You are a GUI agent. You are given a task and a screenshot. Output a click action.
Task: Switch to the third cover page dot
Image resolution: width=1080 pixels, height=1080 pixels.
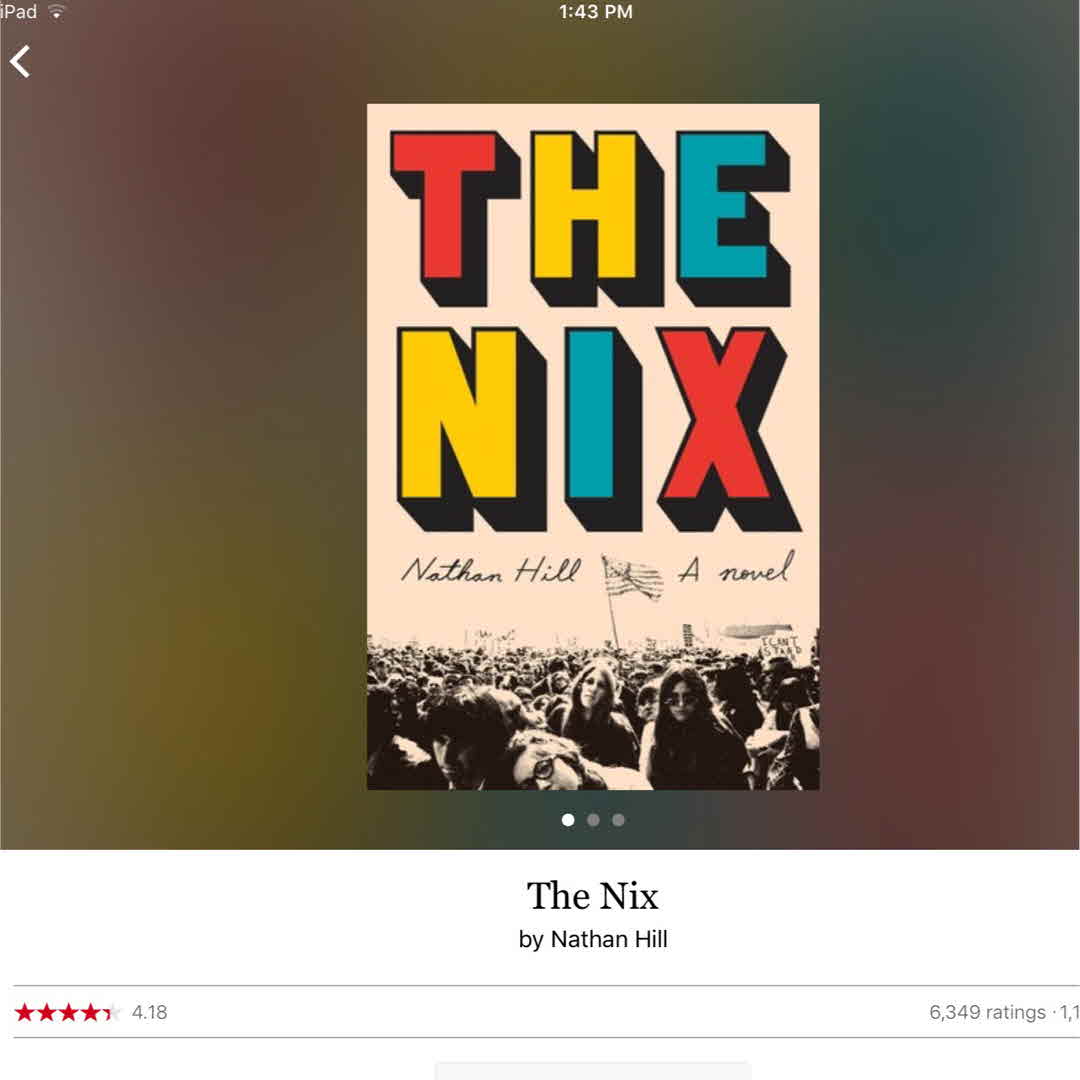[619, 820]
